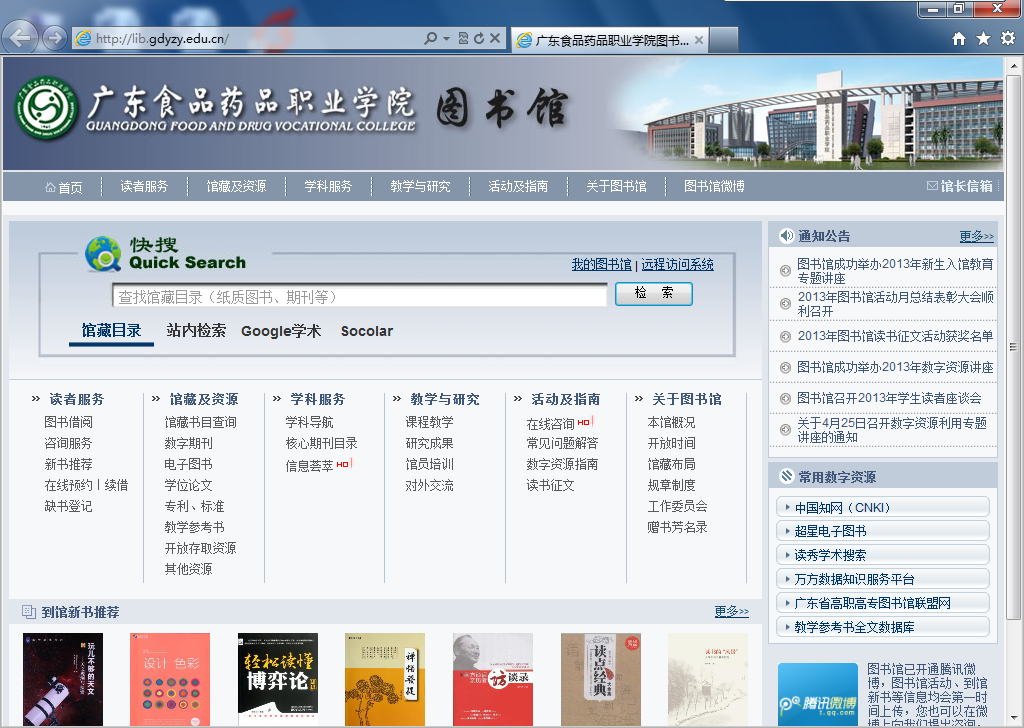Viewport: 1024px width, 728px height.
Task: Click the 到馆新书推荐 book list icon
Action: (28, 612)
